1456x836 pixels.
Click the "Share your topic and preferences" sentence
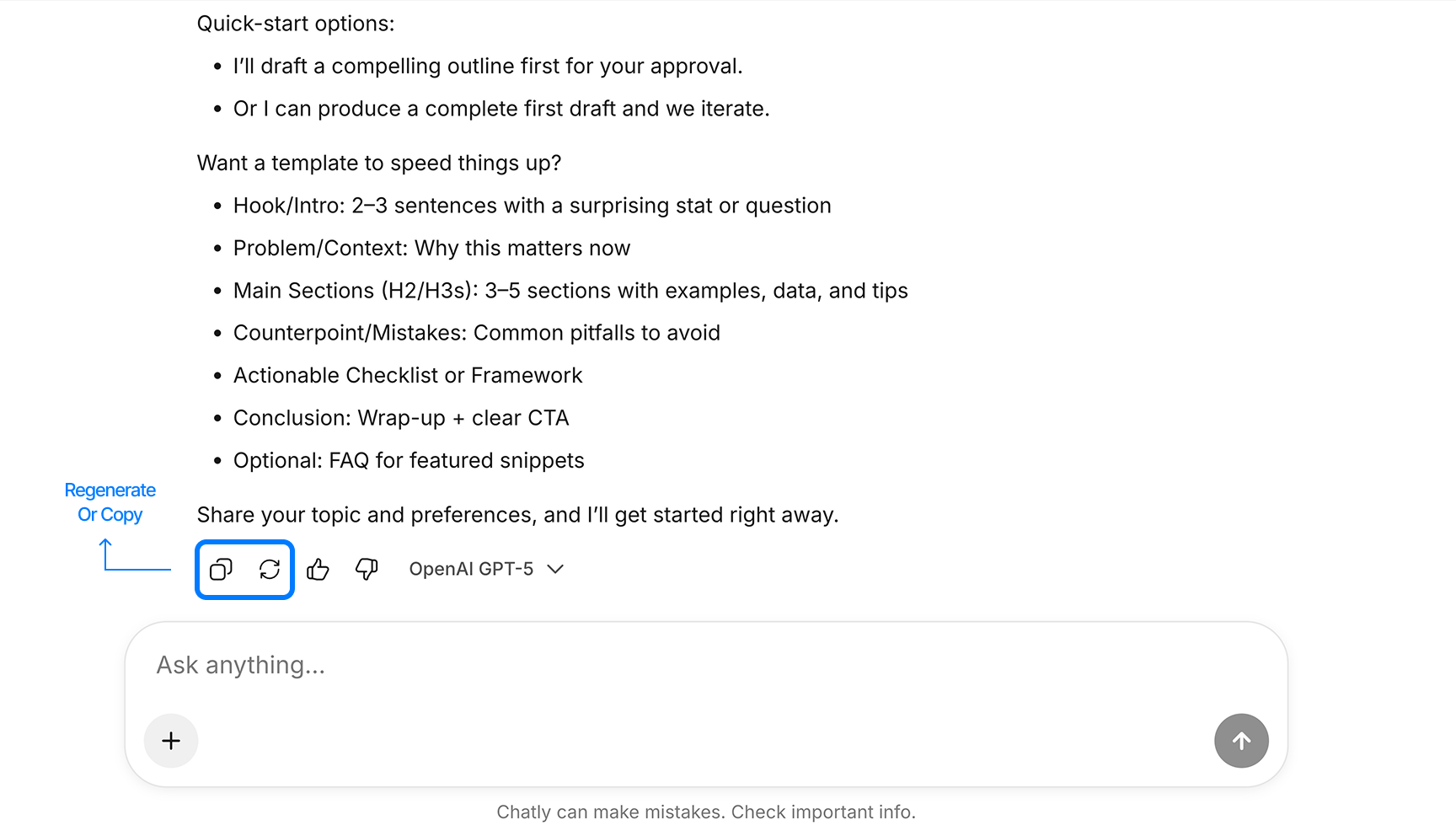tap(517, 515)
